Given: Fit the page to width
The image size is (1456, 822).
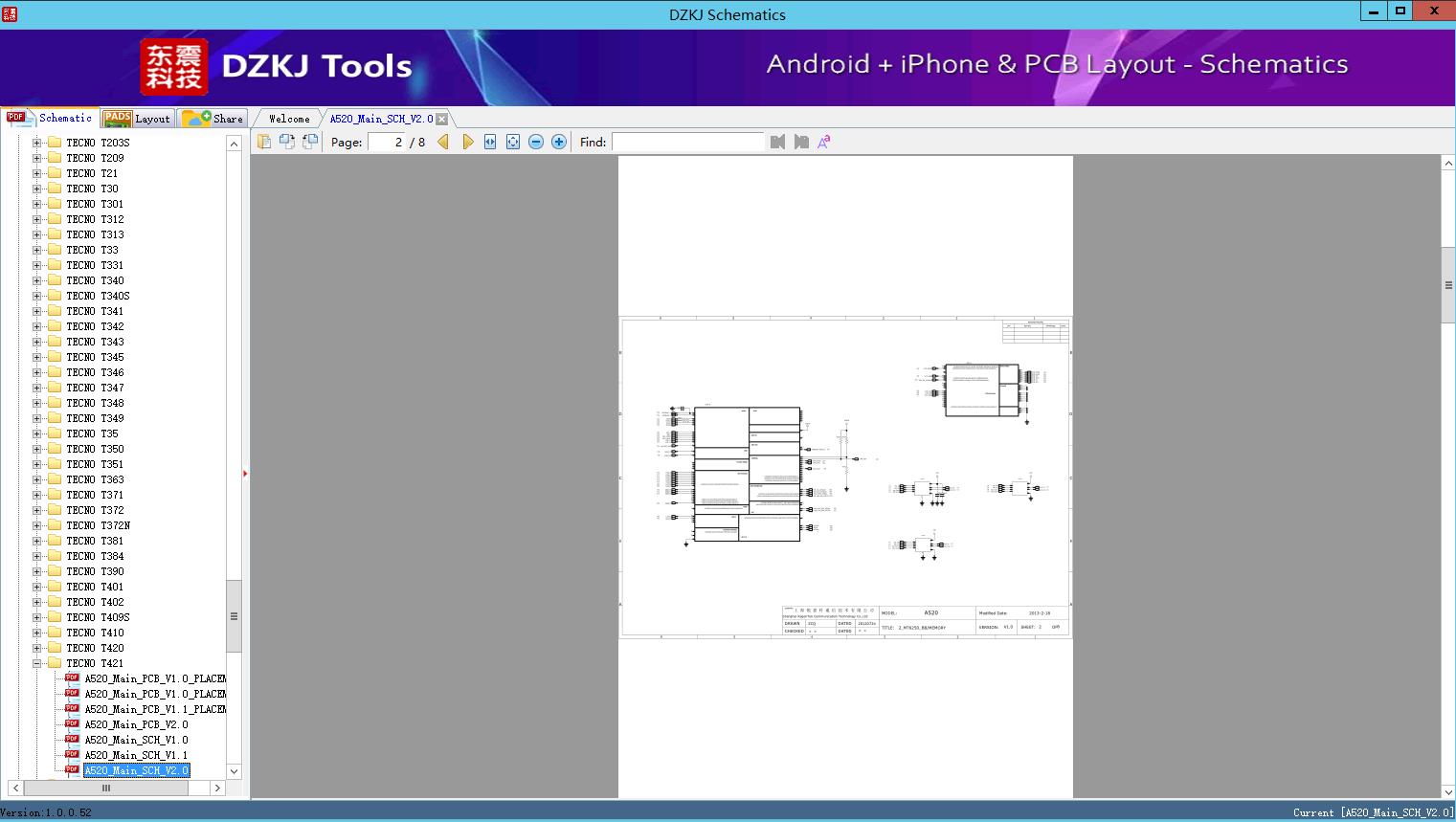Looking at the screenshot, I should pyautogui.click(x=490, y=142).
